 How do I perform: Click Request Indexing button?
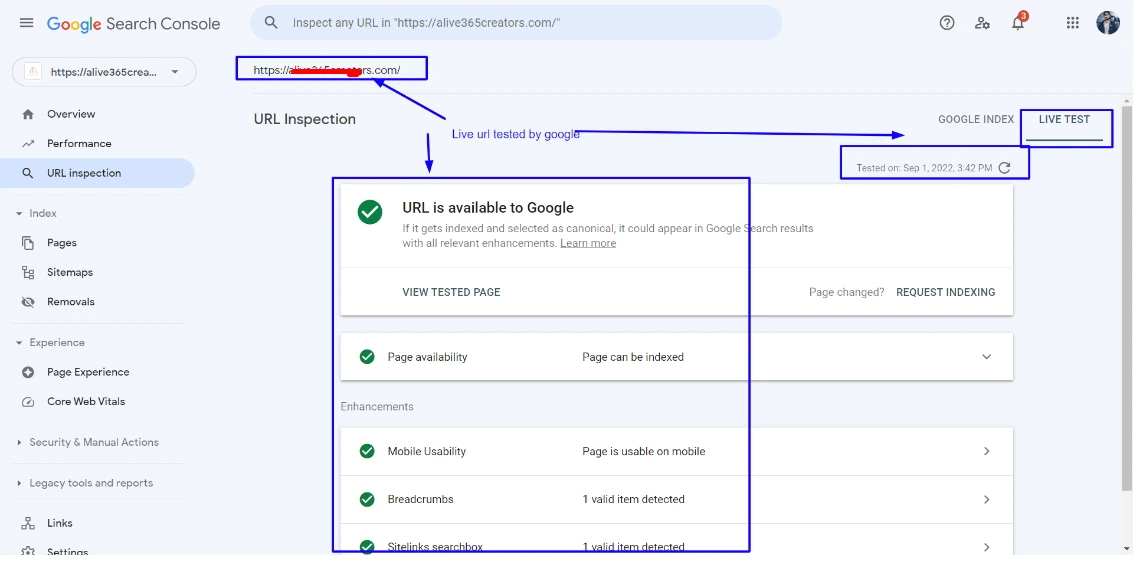tap(946, 292)
